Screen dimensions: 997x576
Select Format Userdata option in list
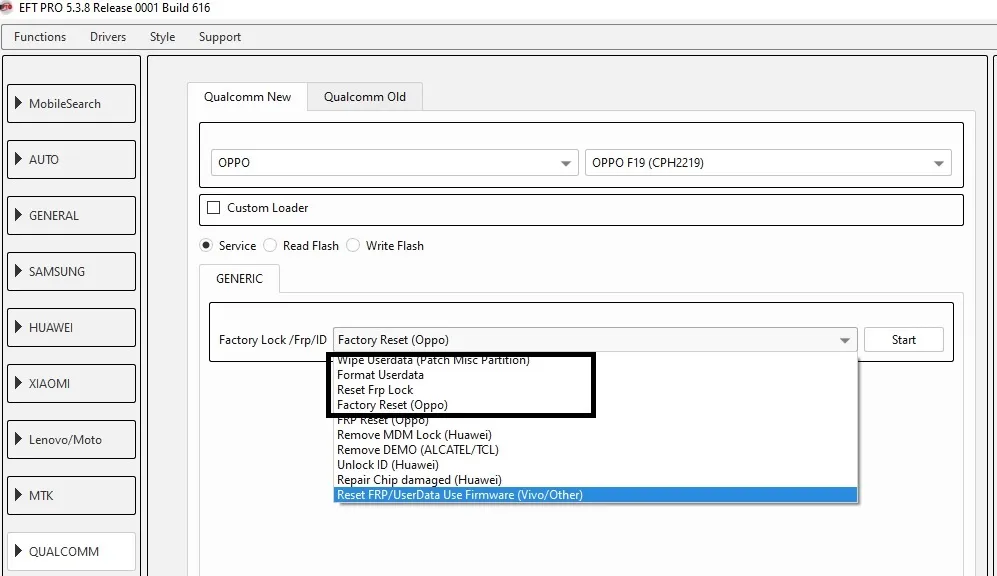point(380,375)
